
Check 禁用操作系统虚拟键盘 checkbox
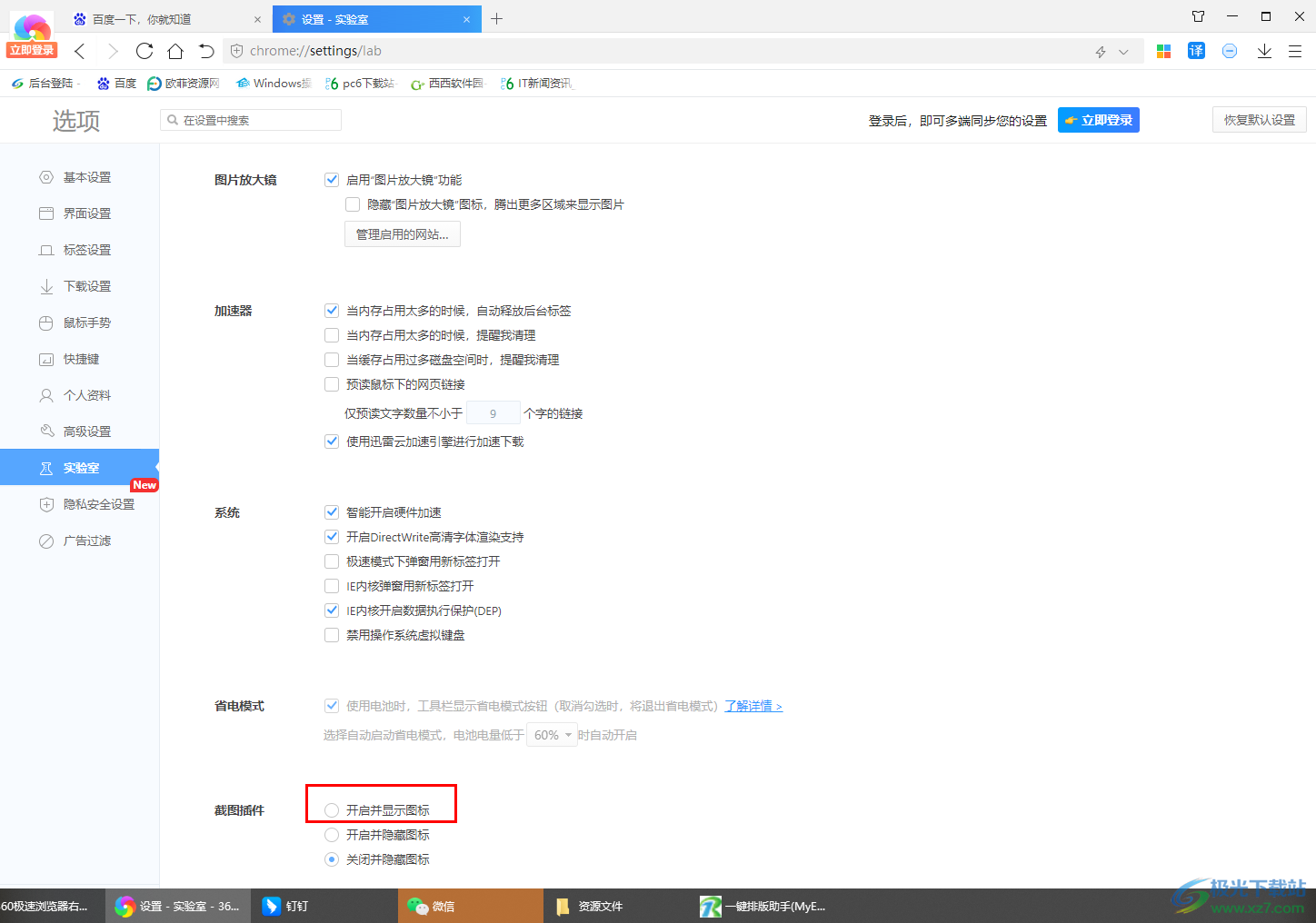pyautogui.click(x=332, y=635)
